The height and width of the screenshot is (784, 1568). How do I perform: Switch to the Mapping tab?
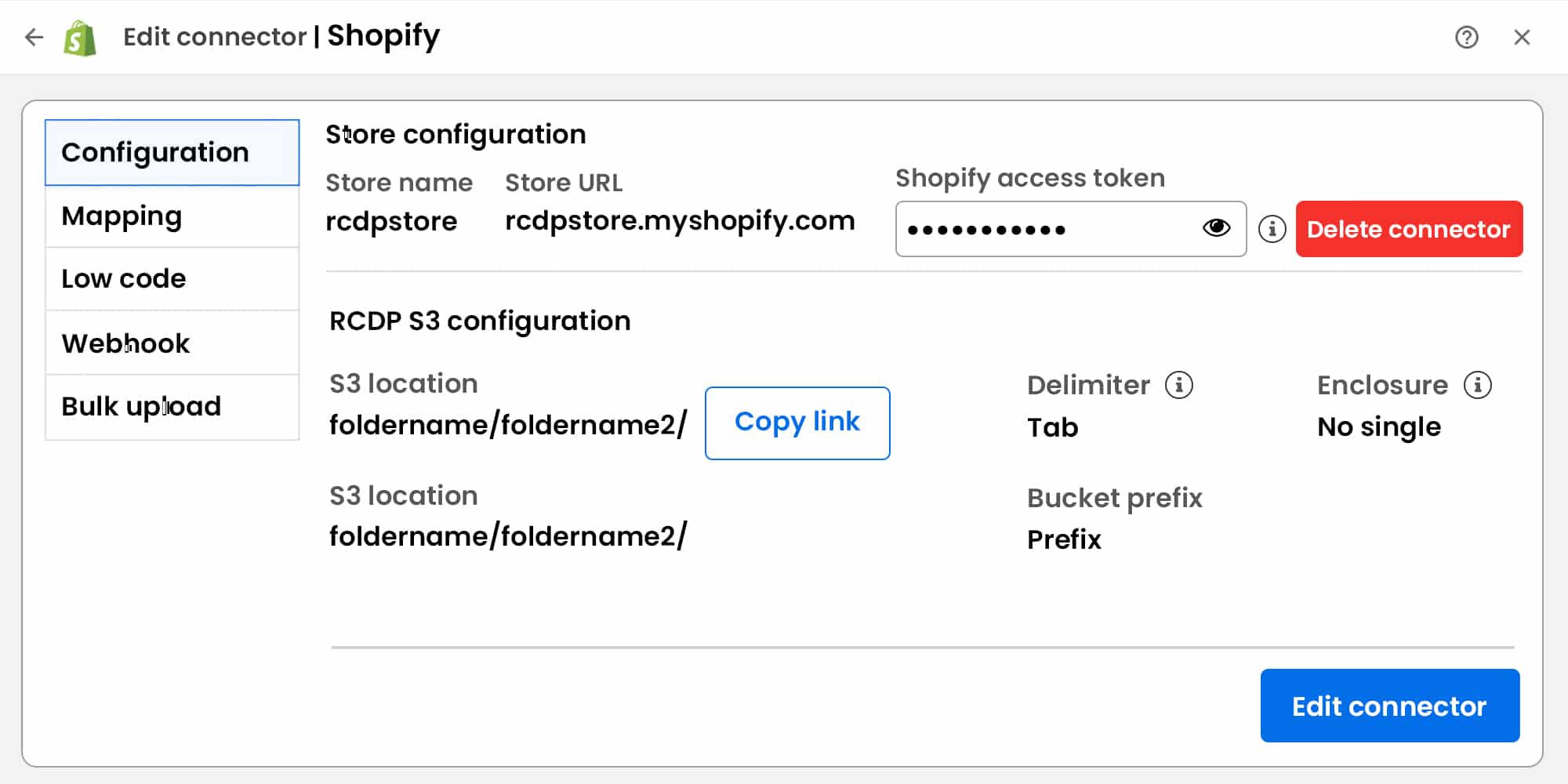[x=172, y=216]
